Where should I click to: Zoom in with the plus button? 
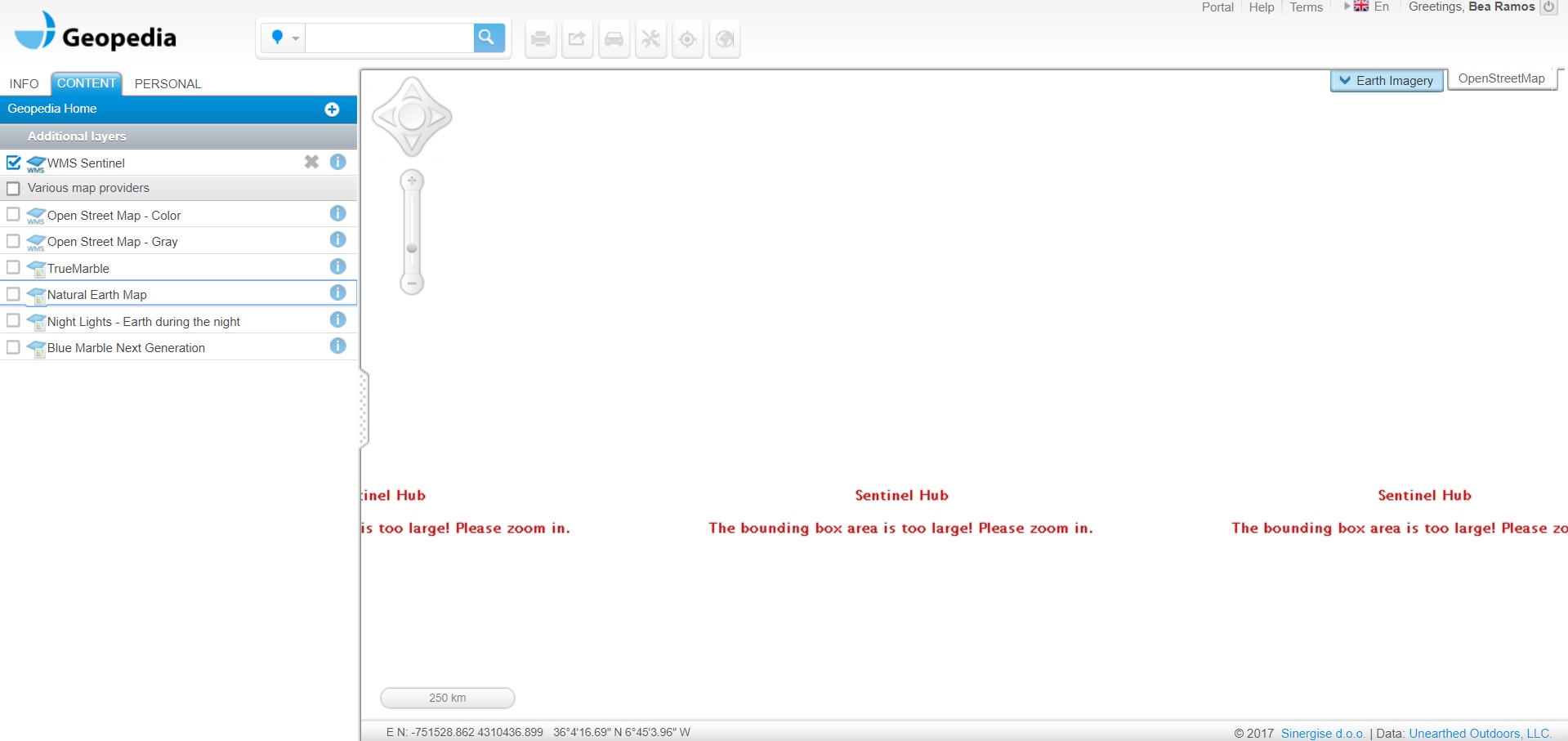412,181
